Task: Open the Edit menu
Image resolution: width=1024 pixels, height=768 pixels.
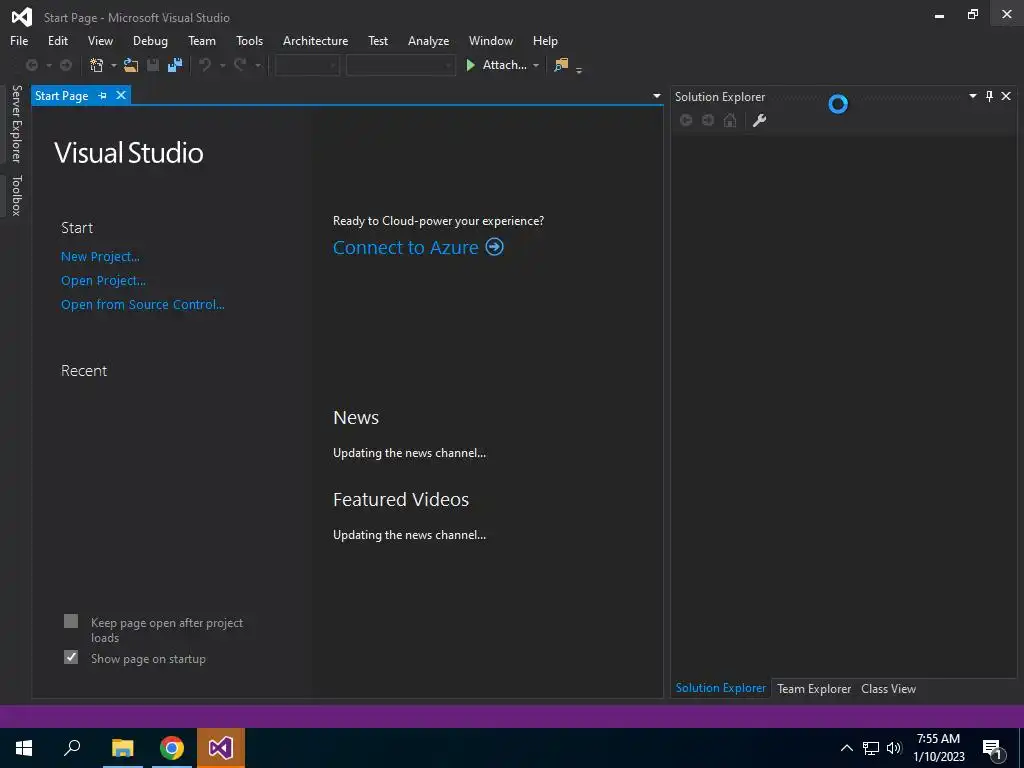Action: (57, 40)
